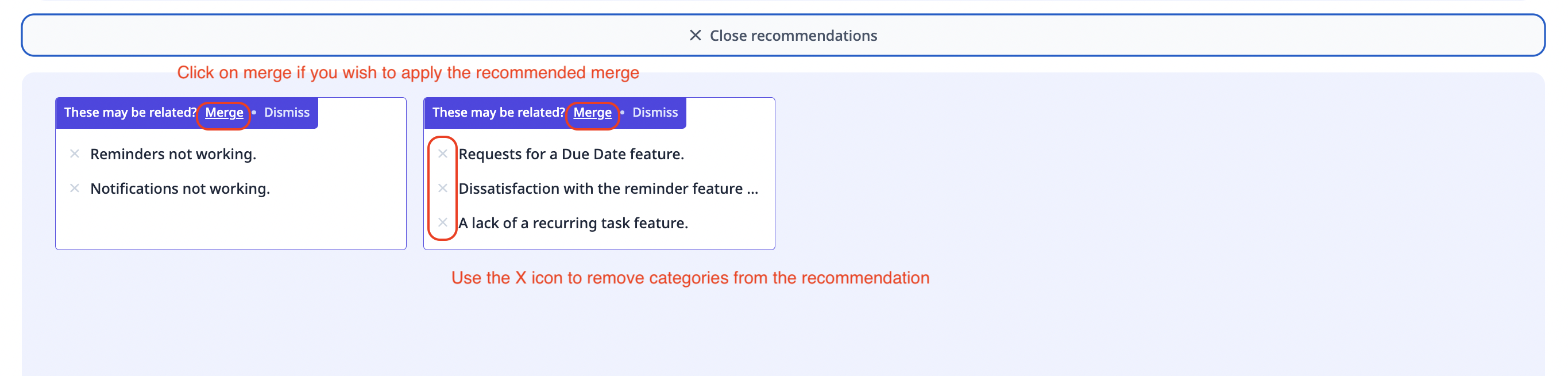Image resolution: width=1568 pixels, height=376 pixels.
Task: Click second card's "These may be related?" header
Action: pos(498,112)
